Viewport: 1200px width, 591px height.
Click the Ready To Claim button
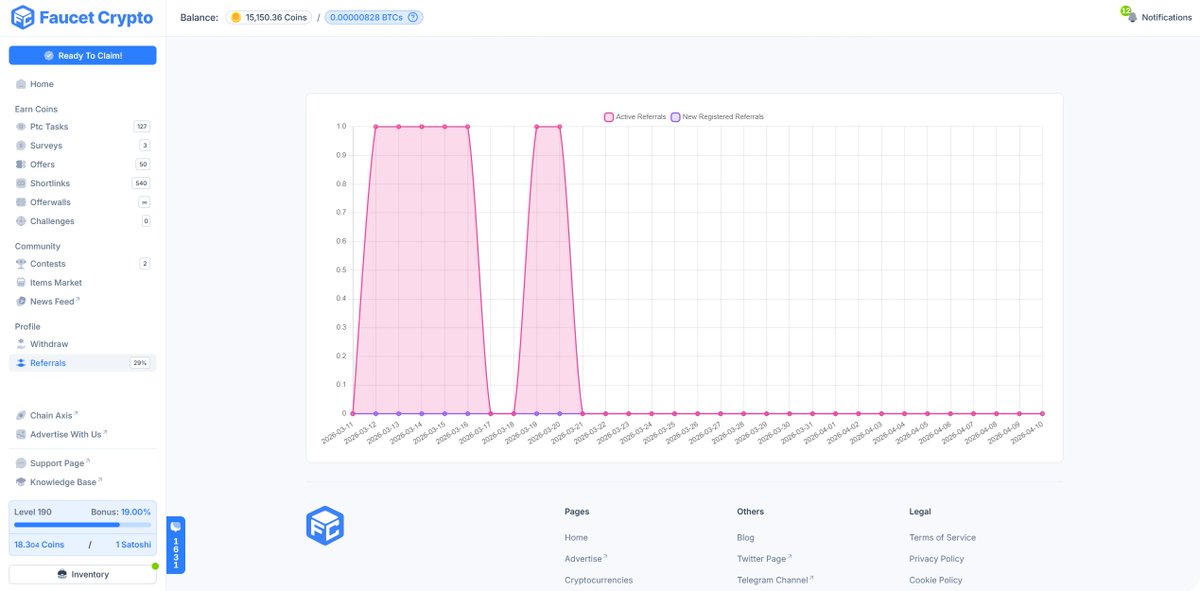pos(82,55)
